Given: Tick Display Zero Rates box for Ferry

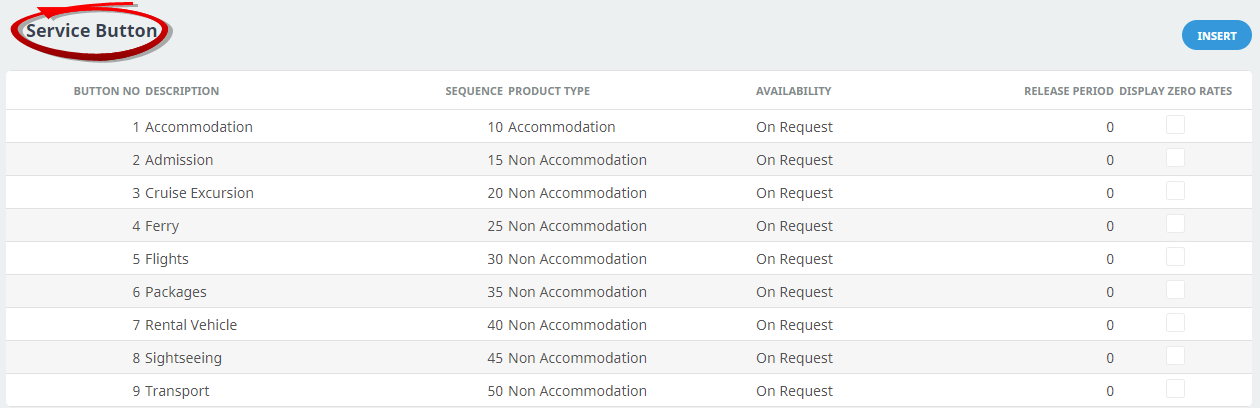Looking at the screenshot, I should click(x=1175, y=224).
